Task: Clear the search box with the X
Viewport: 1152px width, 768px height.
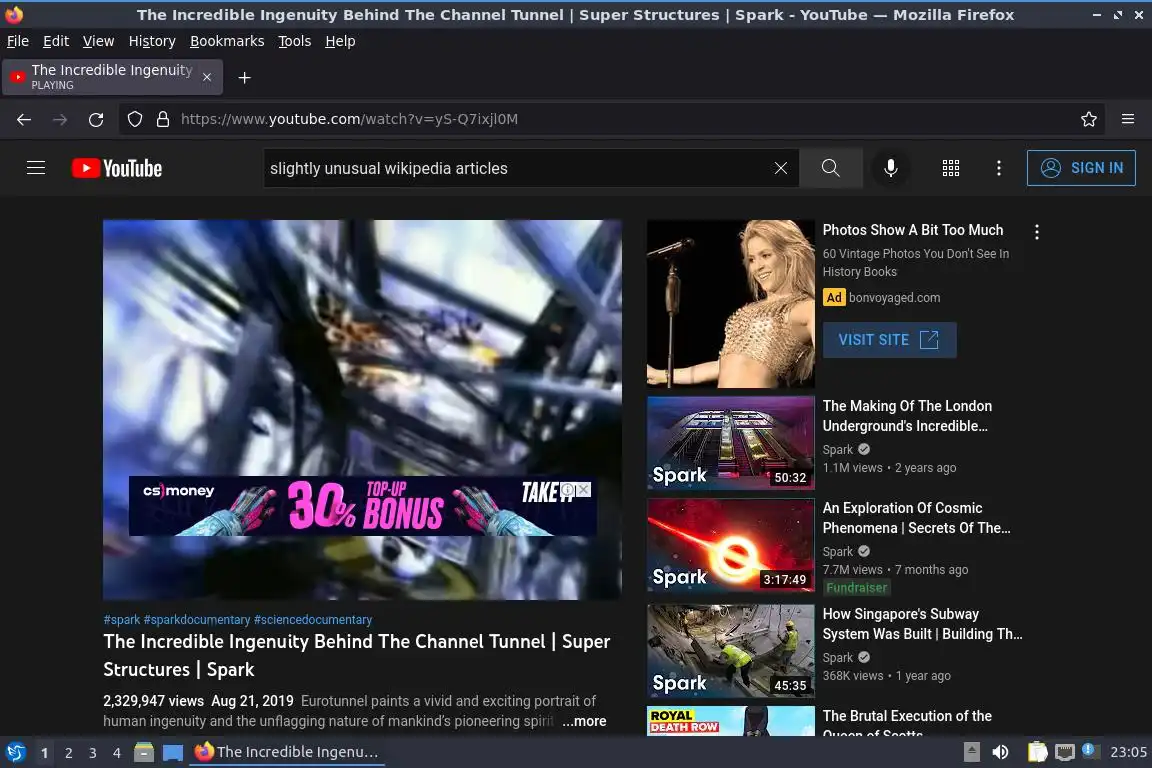Action: coord(780,168)
